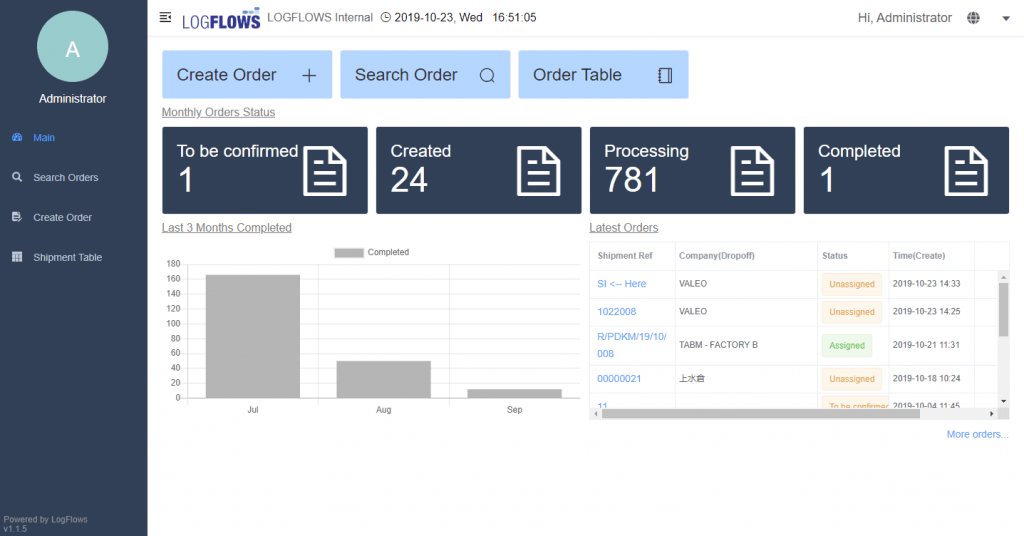This screenshot has width=1024, height=536.
Task: Click the LOGFLOWS logo
Action: [x=221, y=19]
